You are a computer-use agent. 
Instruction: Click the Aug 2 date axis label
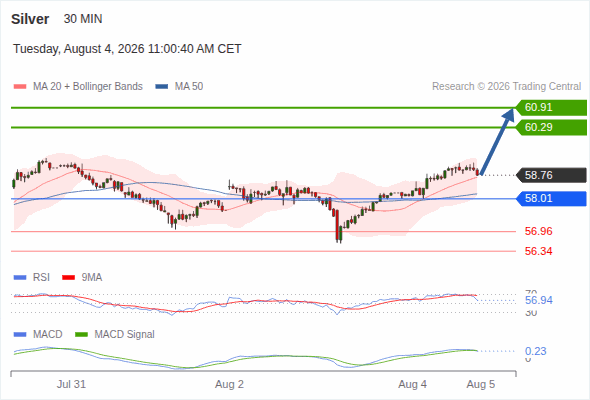[230, 385]
